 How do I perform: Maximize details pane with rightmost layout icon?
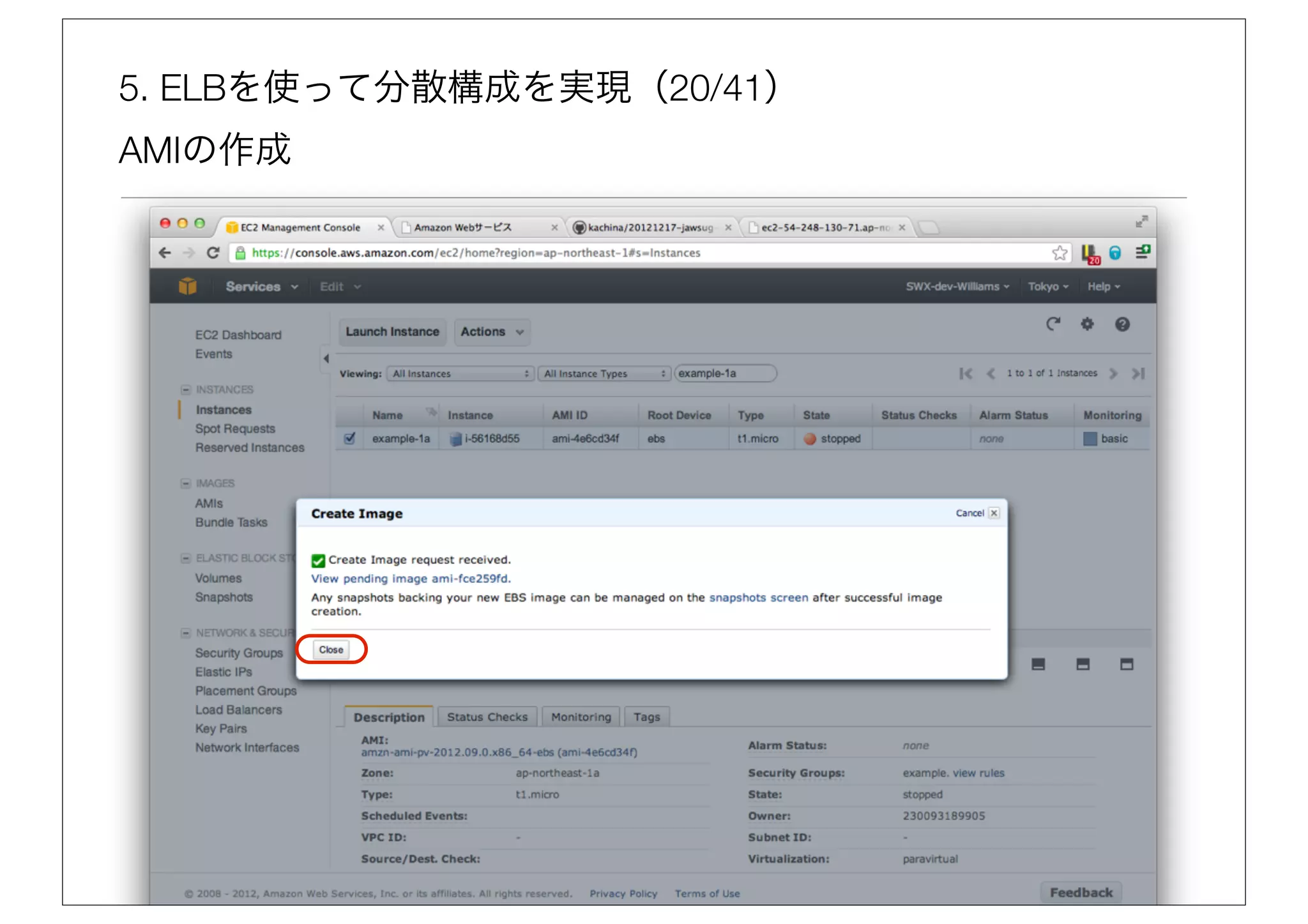[1127, 665]
